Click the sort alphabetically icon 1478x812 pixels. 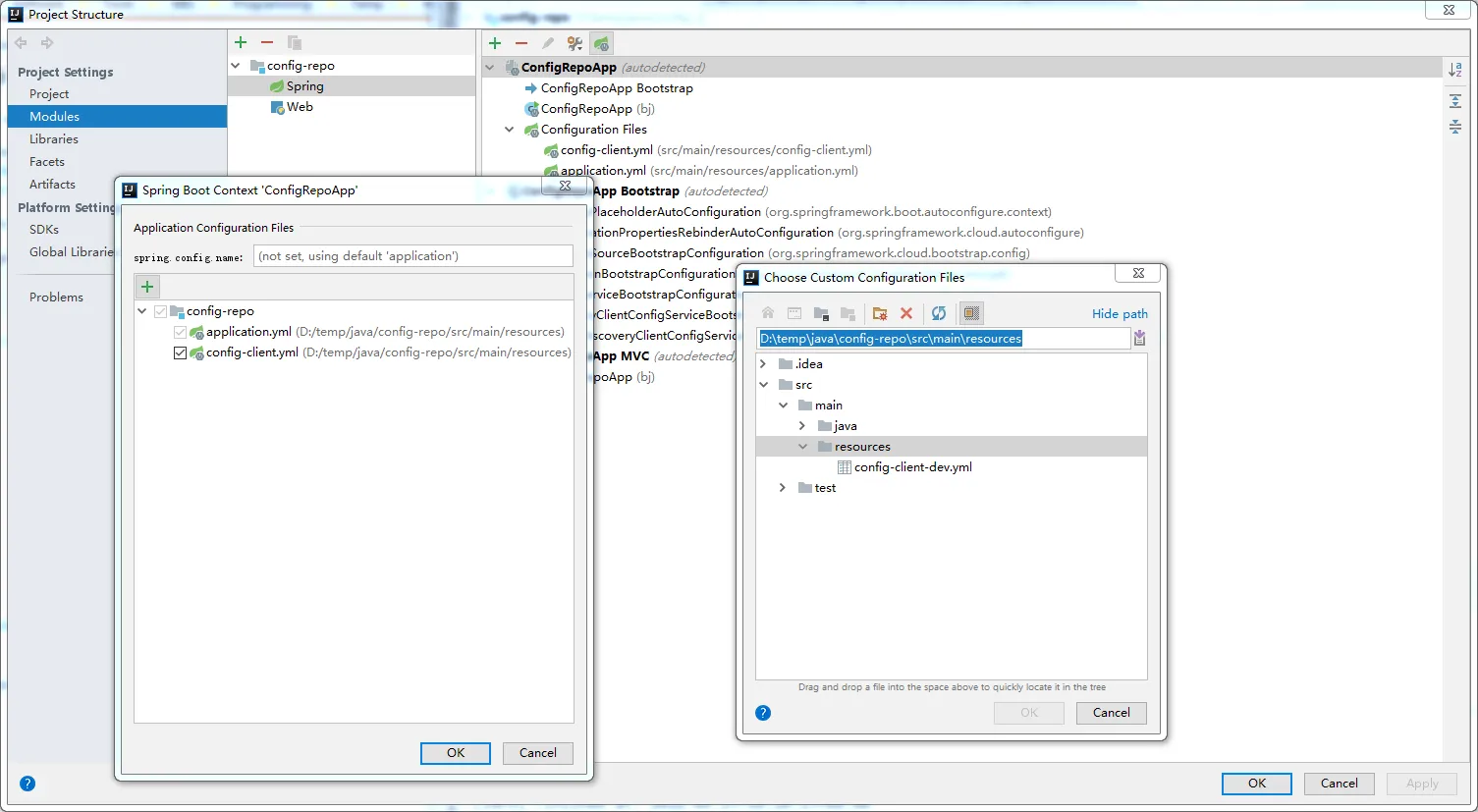(x=1455, y=70)
